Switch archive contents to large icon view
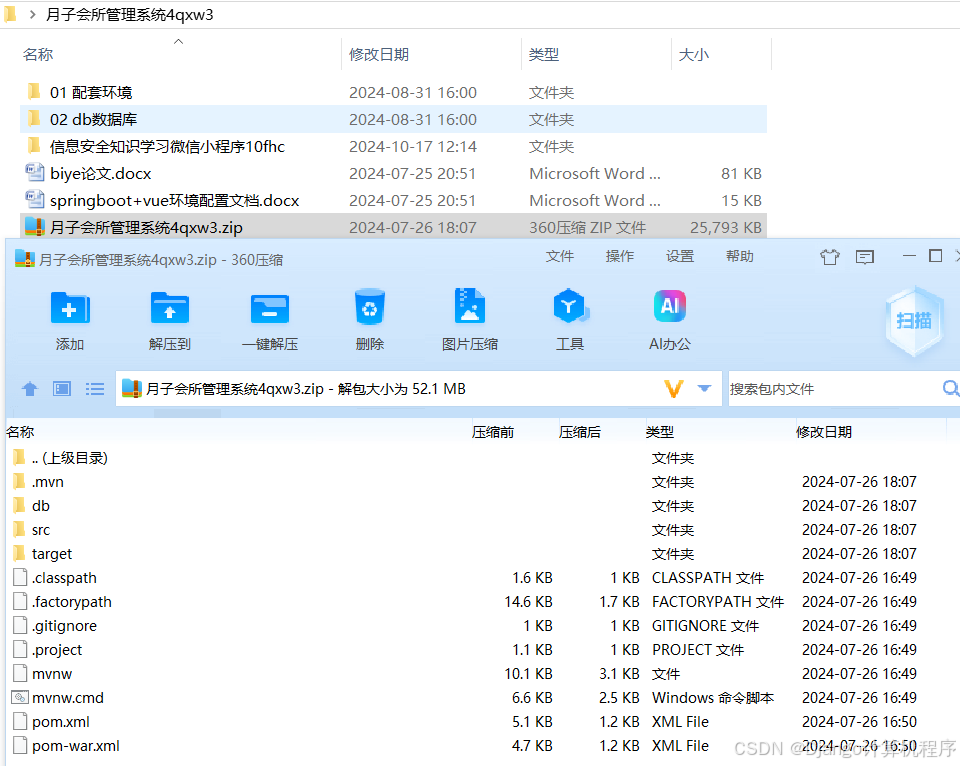This screenshot has height=766, width=960. (61, 388)
